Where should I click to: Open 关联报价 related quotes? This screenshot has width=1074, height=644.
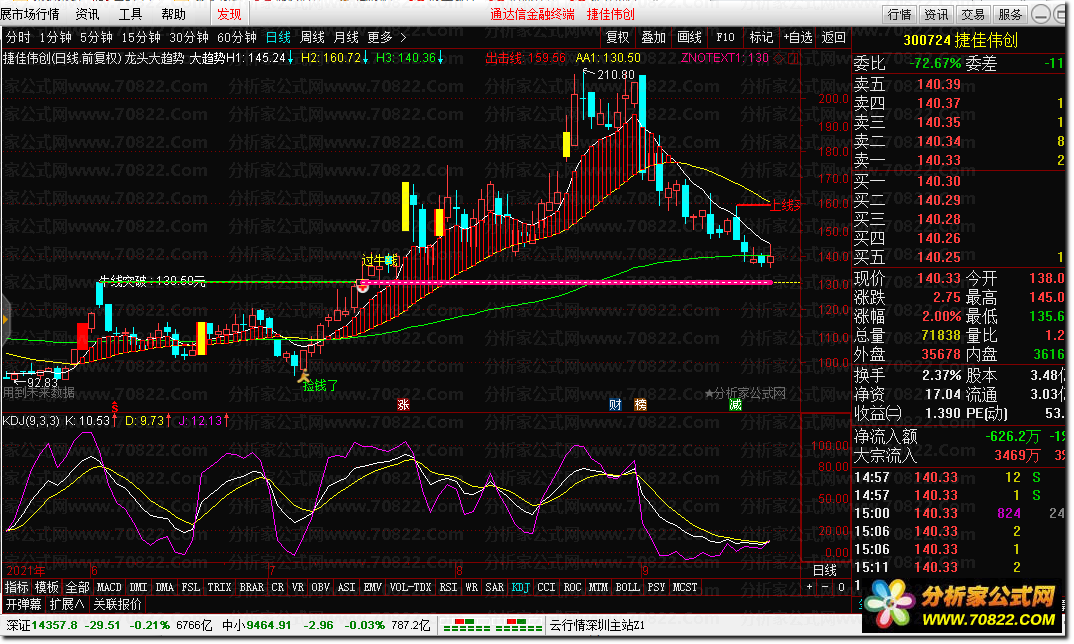click(117, 604)
